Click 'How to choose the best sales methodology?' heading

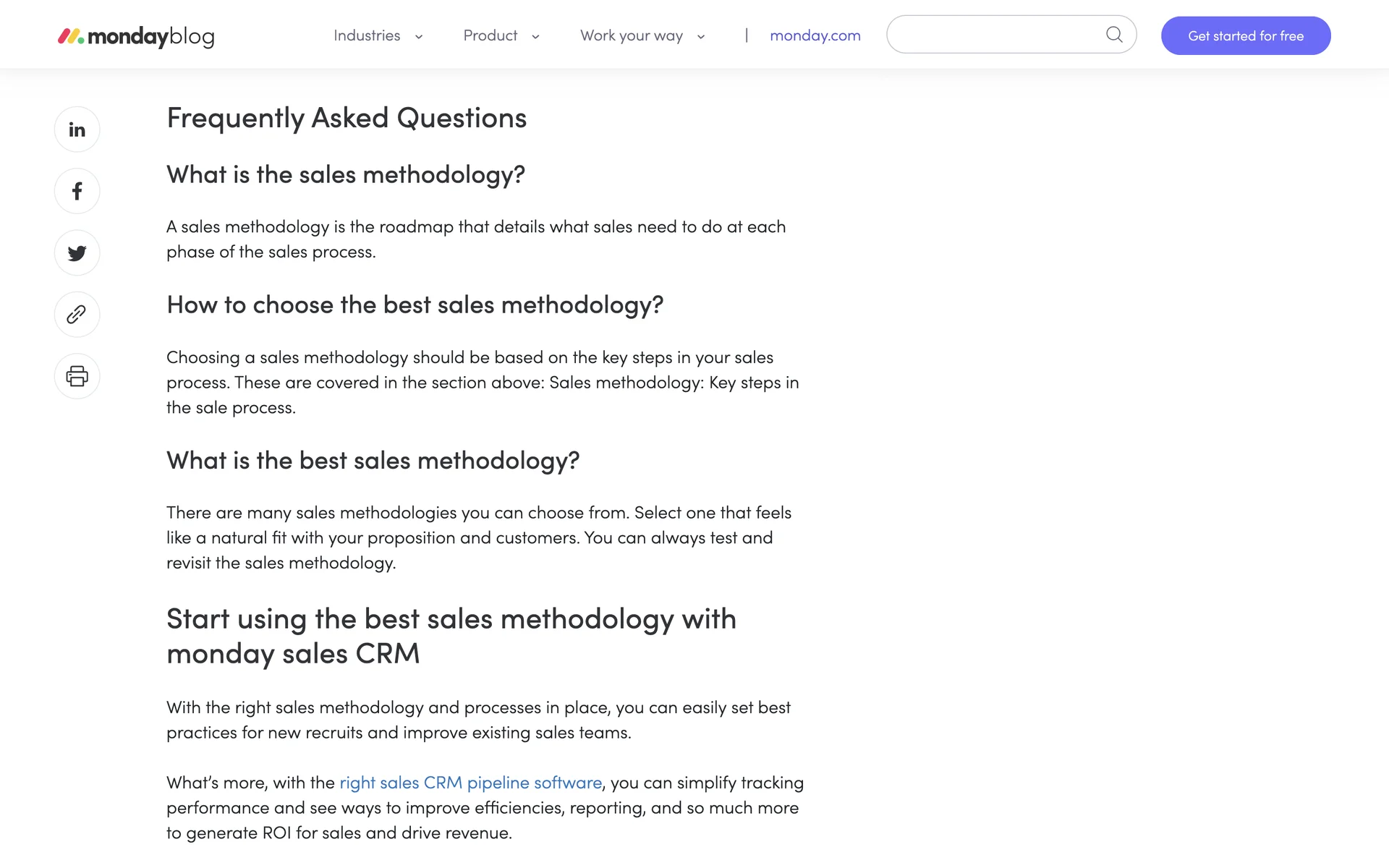(415, 305)
